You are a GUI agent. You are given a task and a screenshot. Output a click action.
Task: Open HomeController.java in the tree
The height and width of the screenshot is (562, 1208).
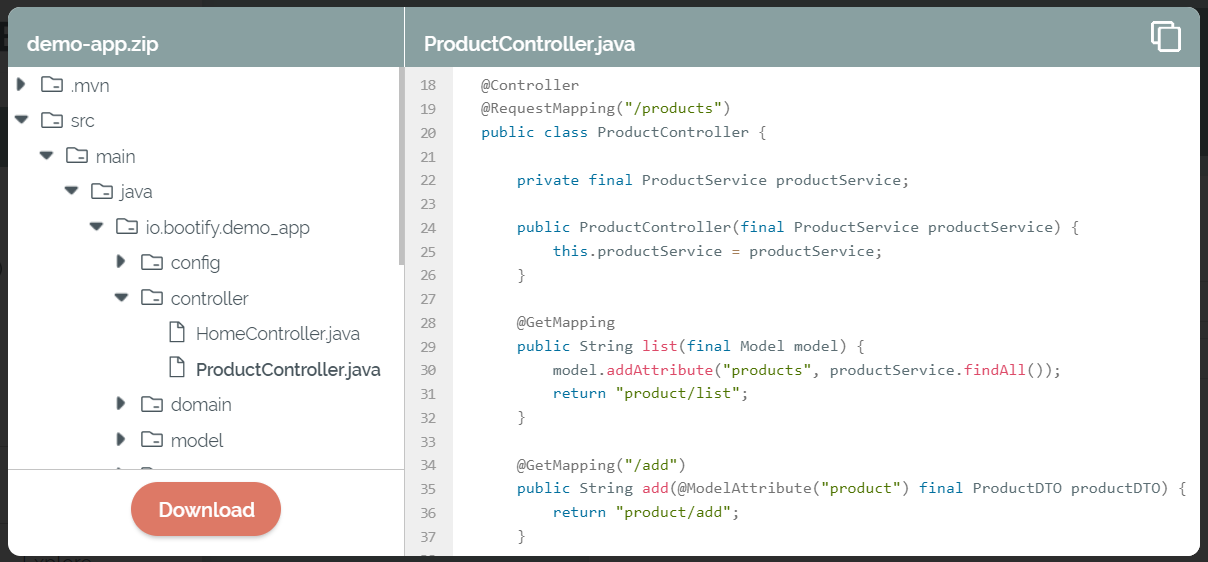pyautogui.click(x=278, y=334)
